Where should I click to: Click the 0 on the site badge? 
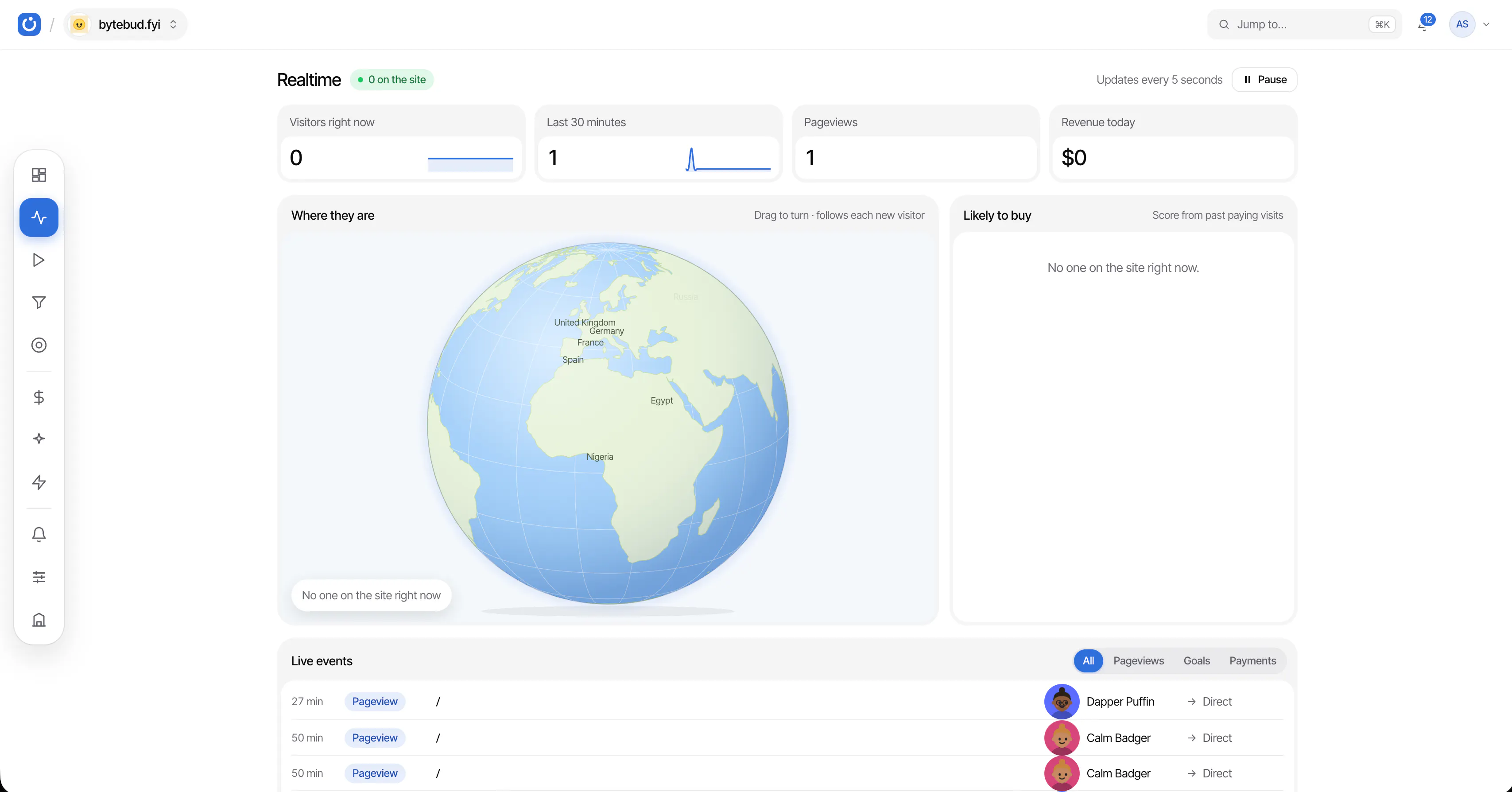[x=392, y=80]
